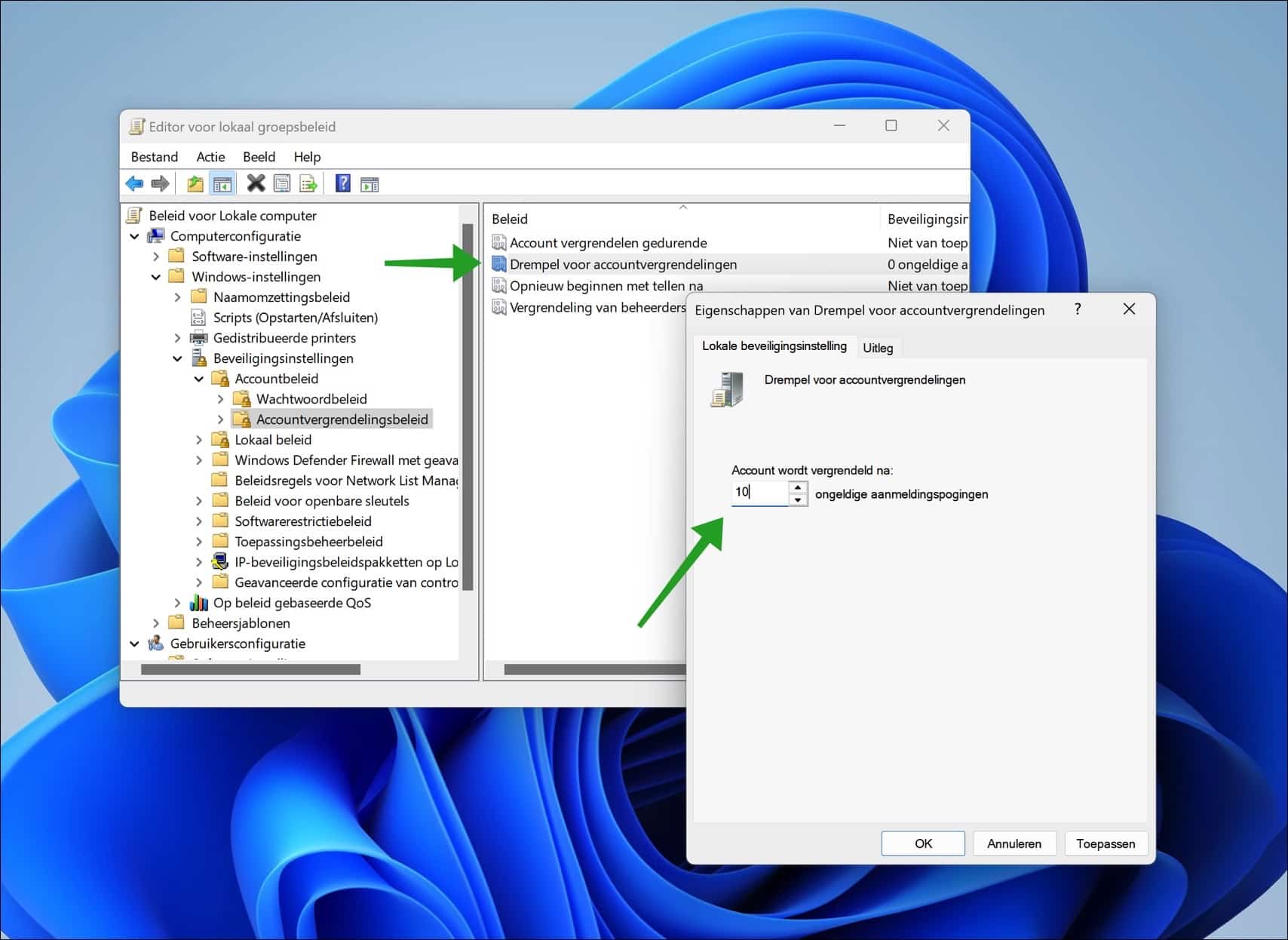The image size is (1288, 940).
Task: Open Properties via the toolbar icon
Action: 282,183
